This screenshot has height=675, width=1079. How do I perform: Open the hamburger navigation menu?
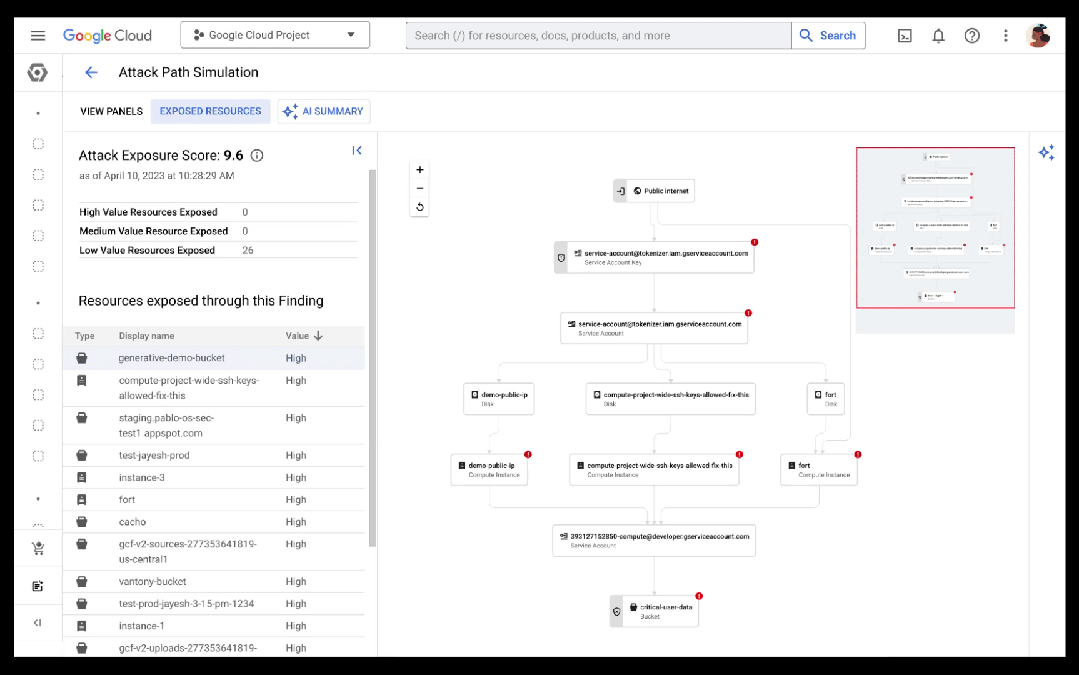[38, 36]
